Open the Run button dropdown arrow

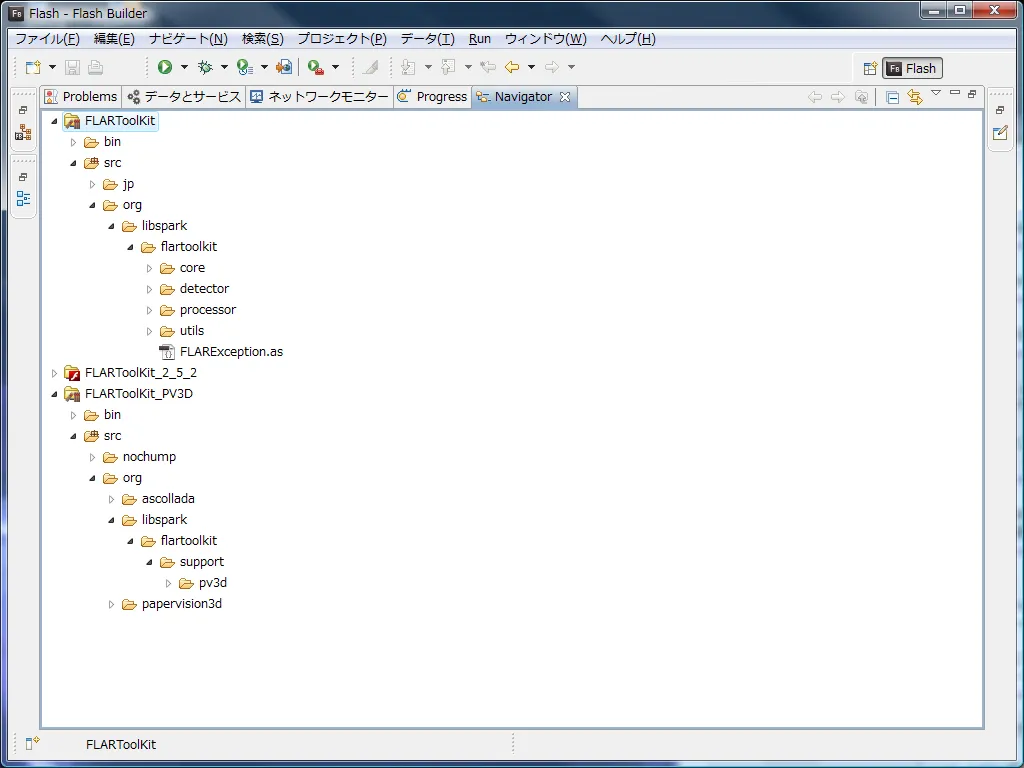click(x=184, y=67)
